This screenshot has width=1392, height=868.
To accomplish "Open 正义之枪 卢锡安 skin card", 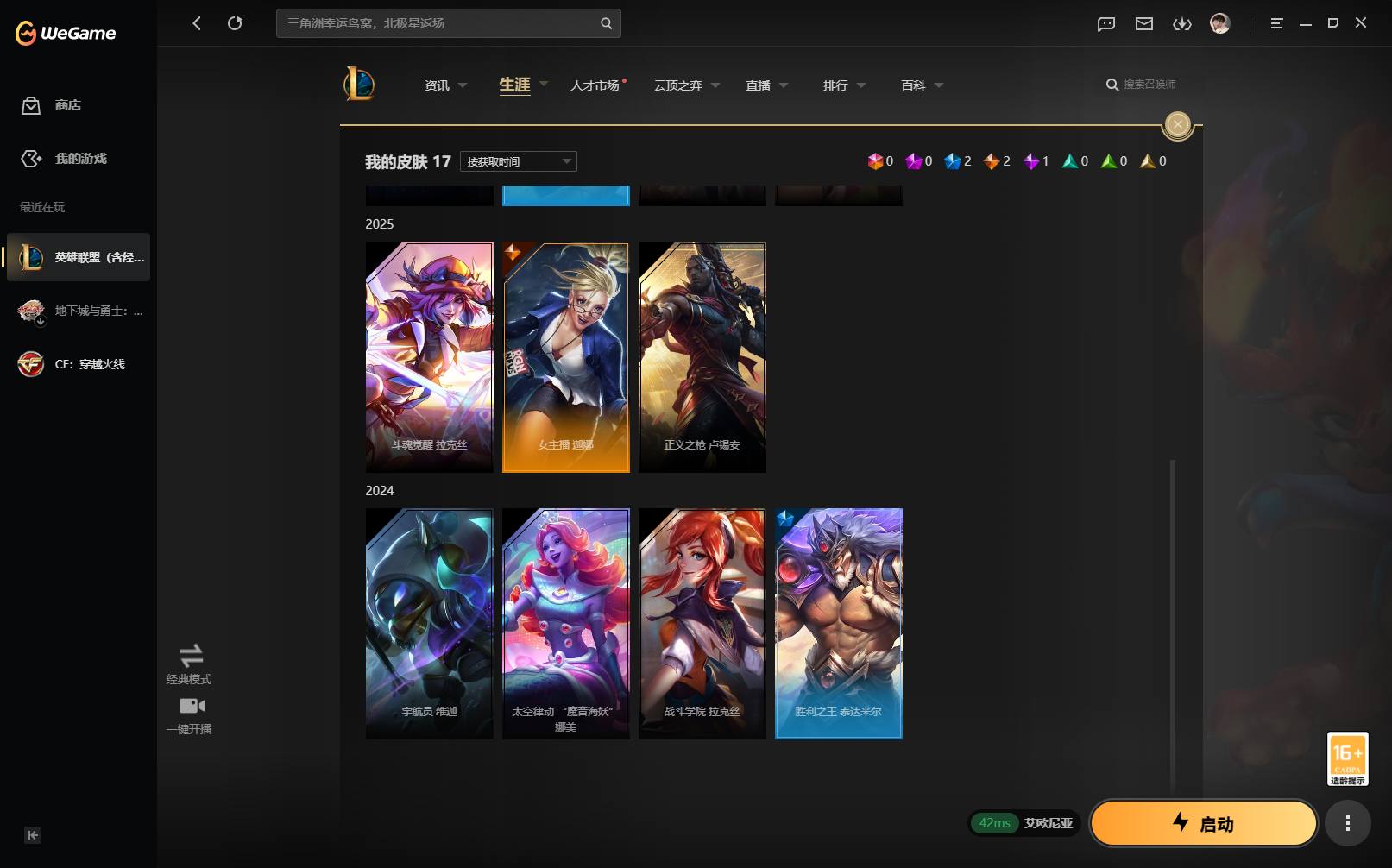I will pyautogui.click(x=702, y=357).
